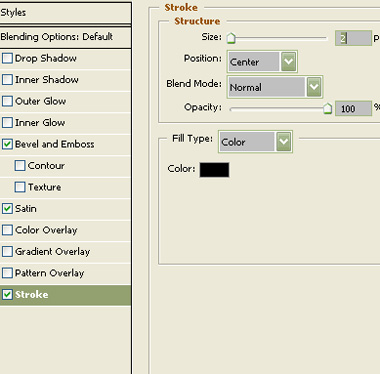Open the Contour sub-item label
The height and width of the screenshot is (374, 380).
click(46, 165)
